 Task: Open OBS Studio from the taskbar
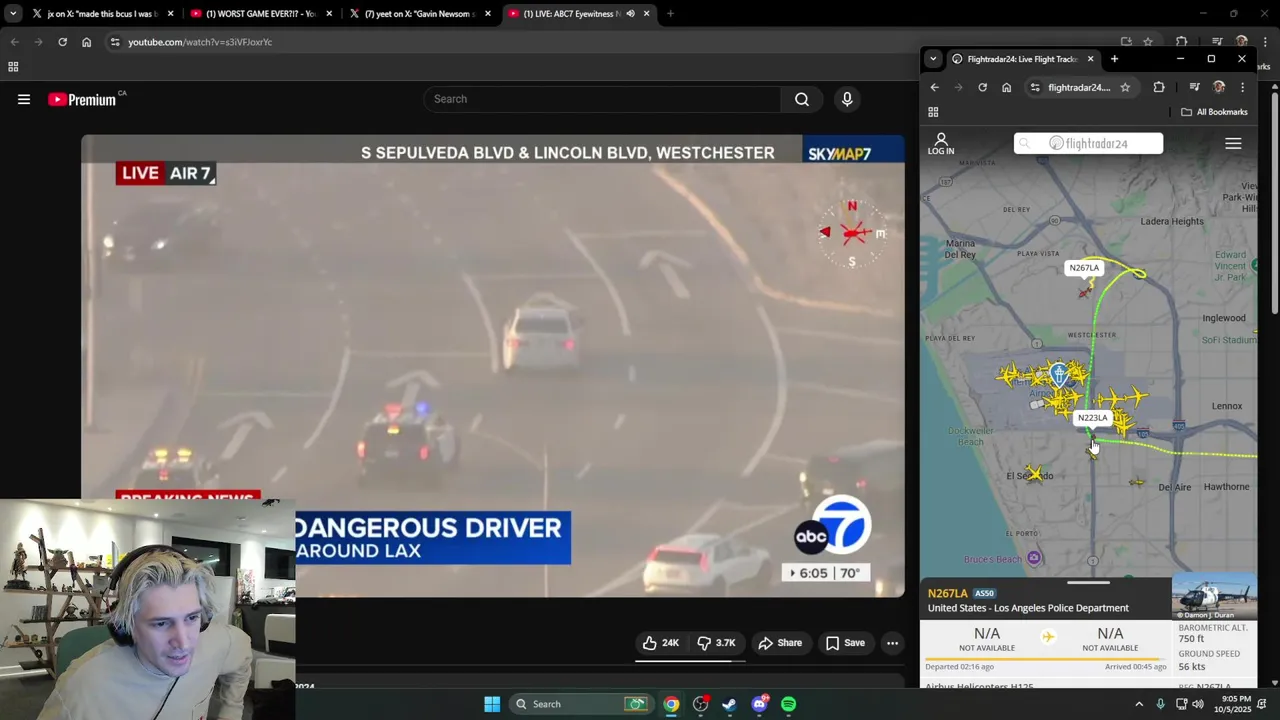tap(700, 704)
